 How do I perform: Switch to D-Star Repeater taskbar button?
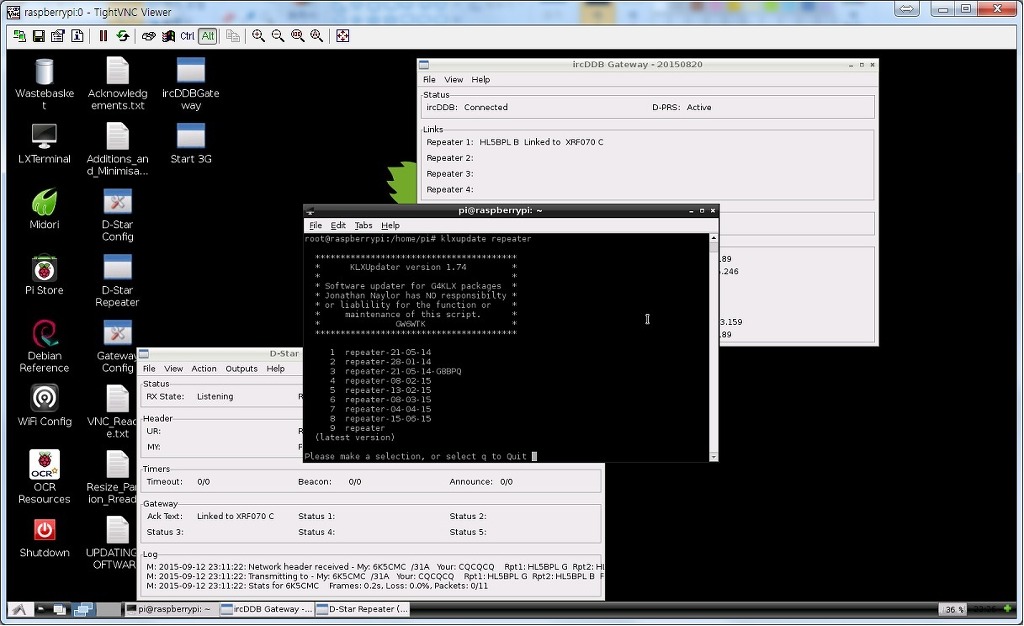point(362,609)
